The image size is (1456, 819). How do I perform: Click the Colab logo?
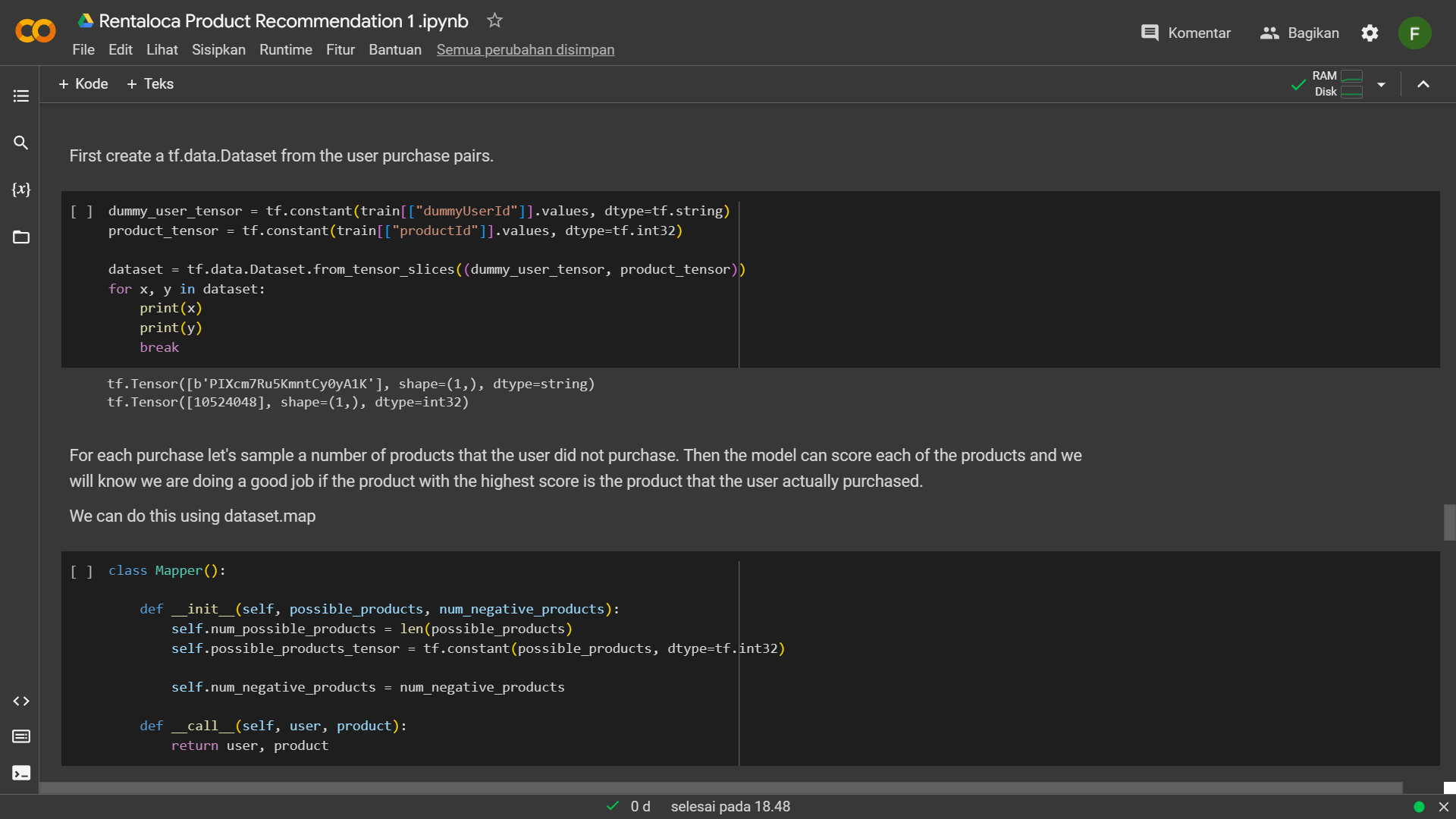[34, 31]
